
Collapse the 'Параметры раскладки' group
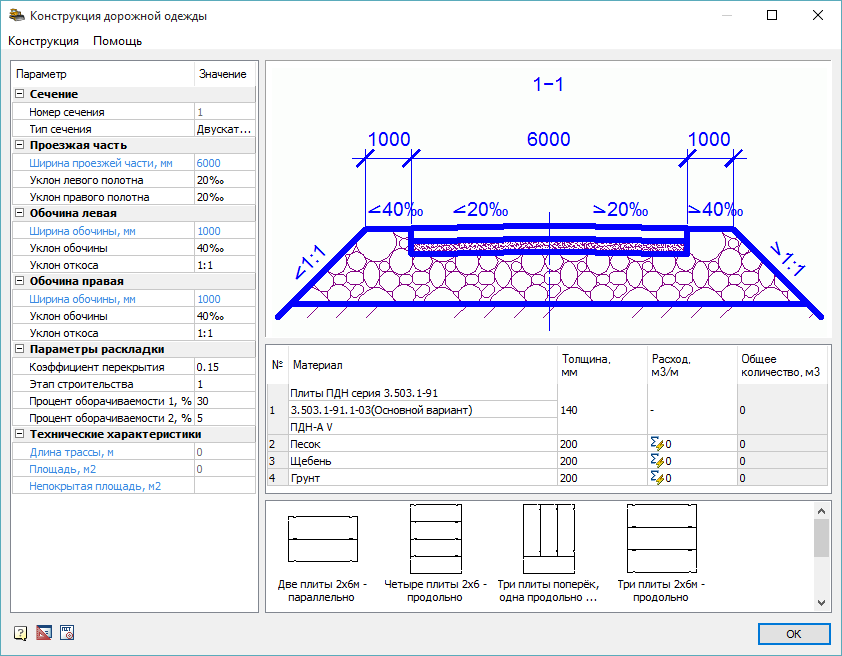tap(19, 349)
